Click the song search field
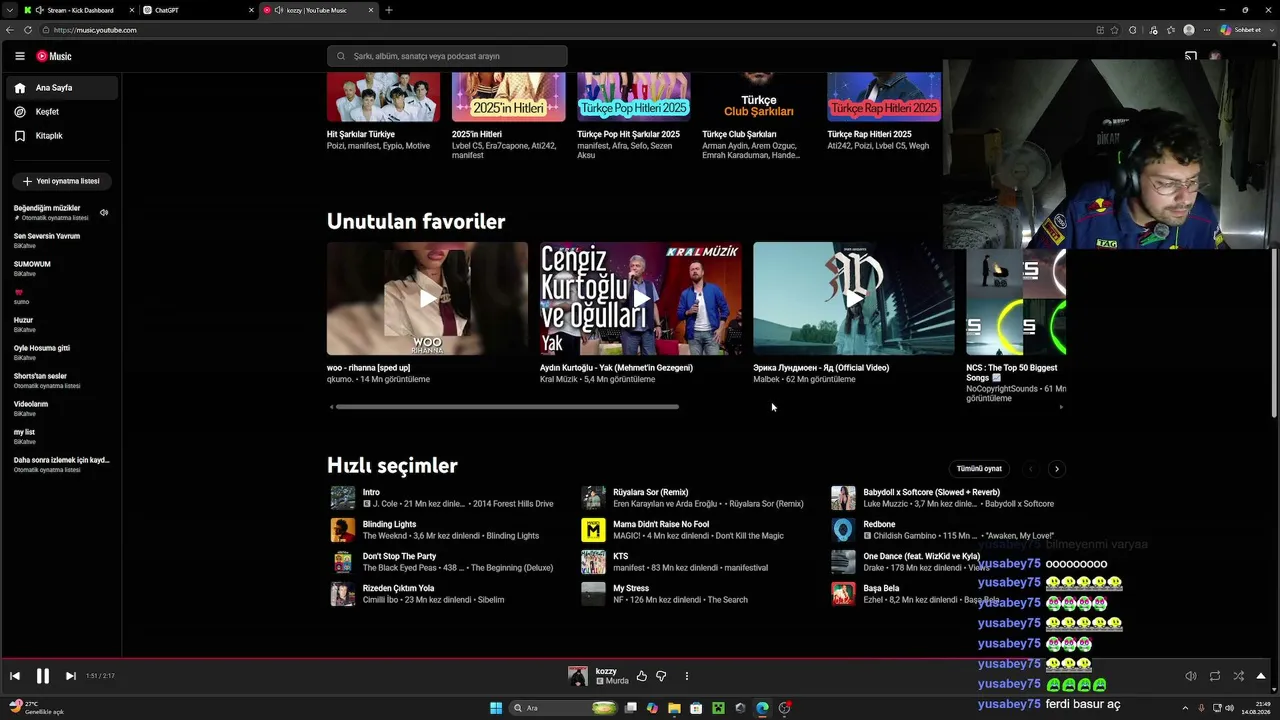Viewport: 1280px width, 720px height. (447, 56)
